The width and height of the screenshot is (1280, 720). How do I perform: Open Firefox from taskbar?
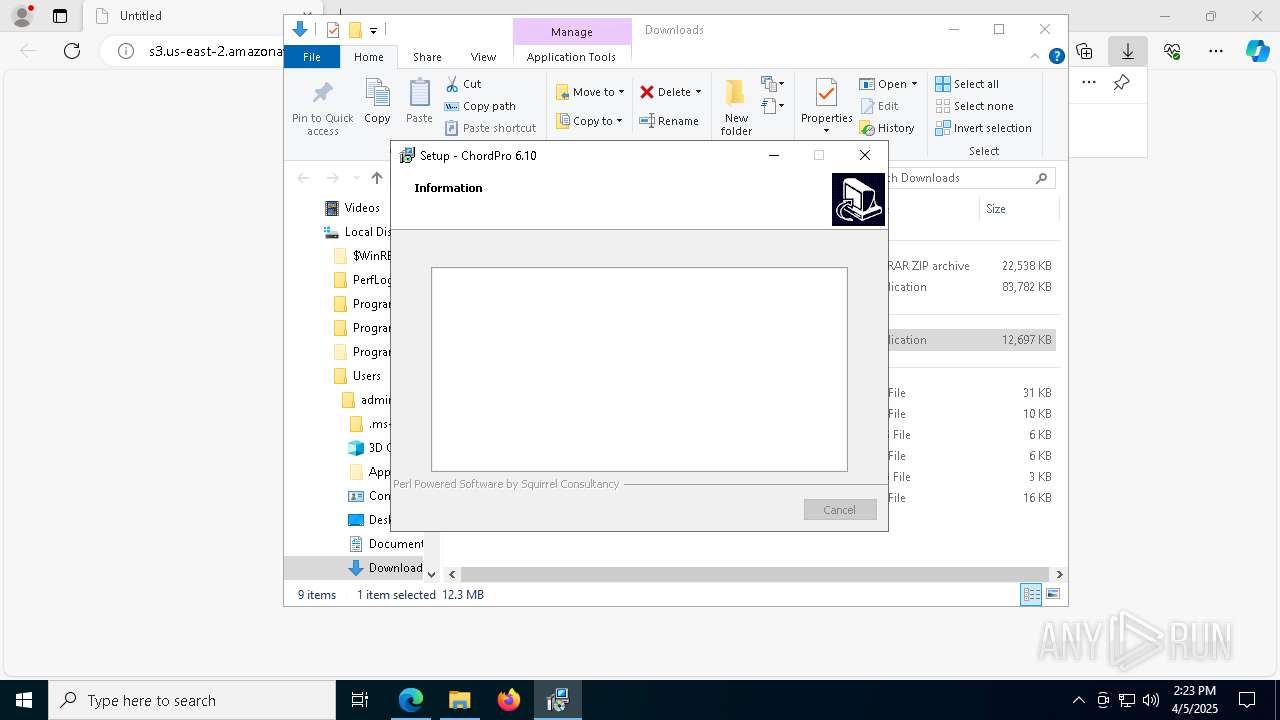(509, 700)
